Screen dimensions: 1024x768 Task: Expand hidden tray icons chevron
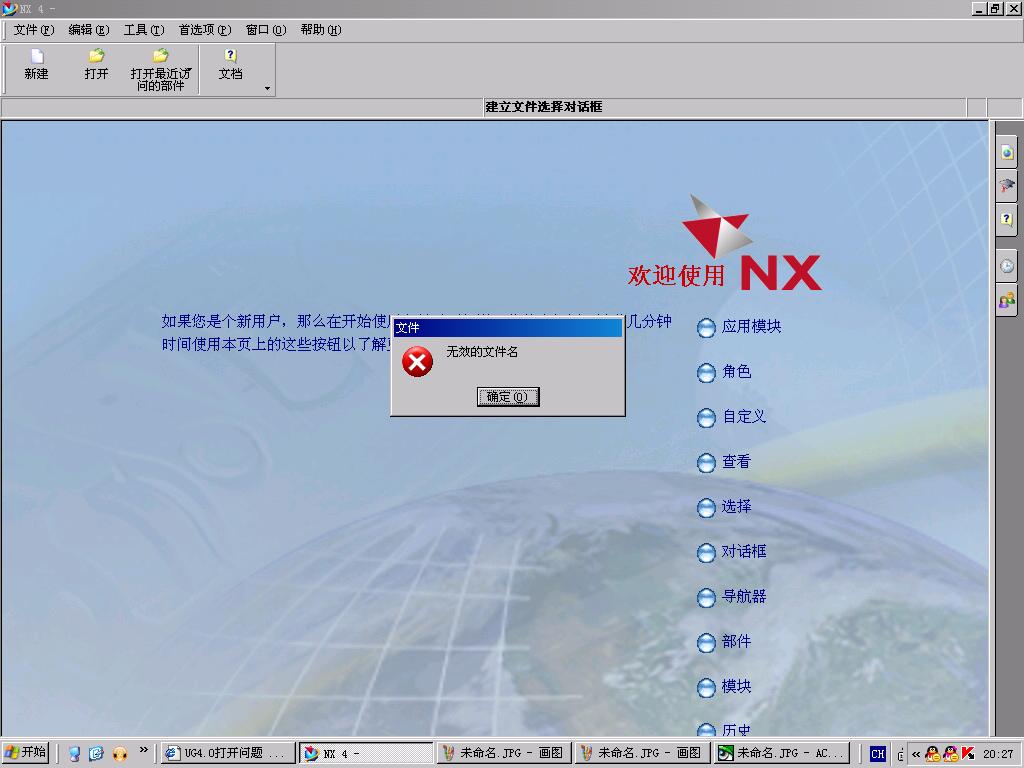pos(916,754)
